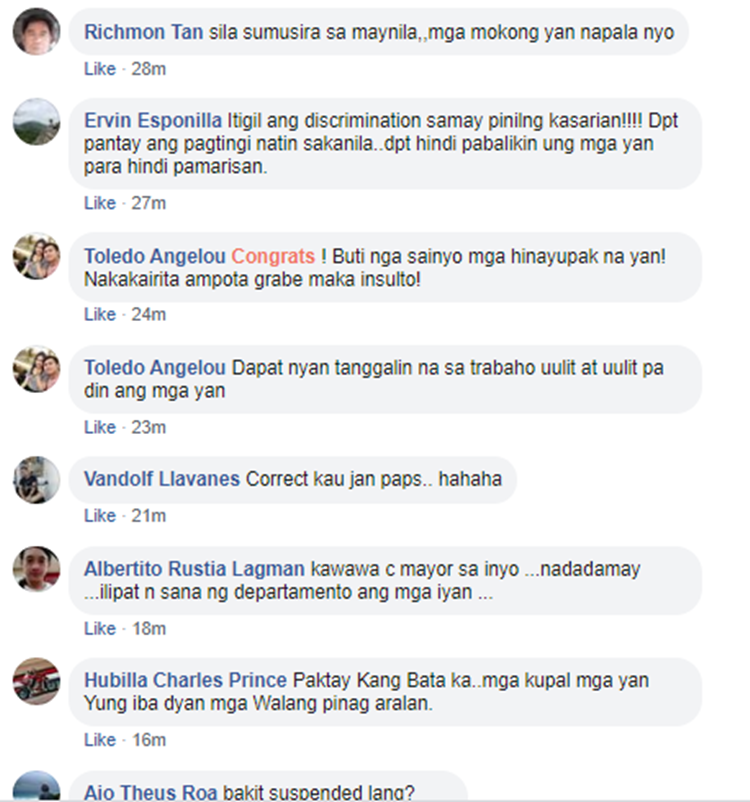Screen dimensions: 750x802
Task: Open the 23m timestamp on Toledo's comment
Action: [x=148, y=427]
